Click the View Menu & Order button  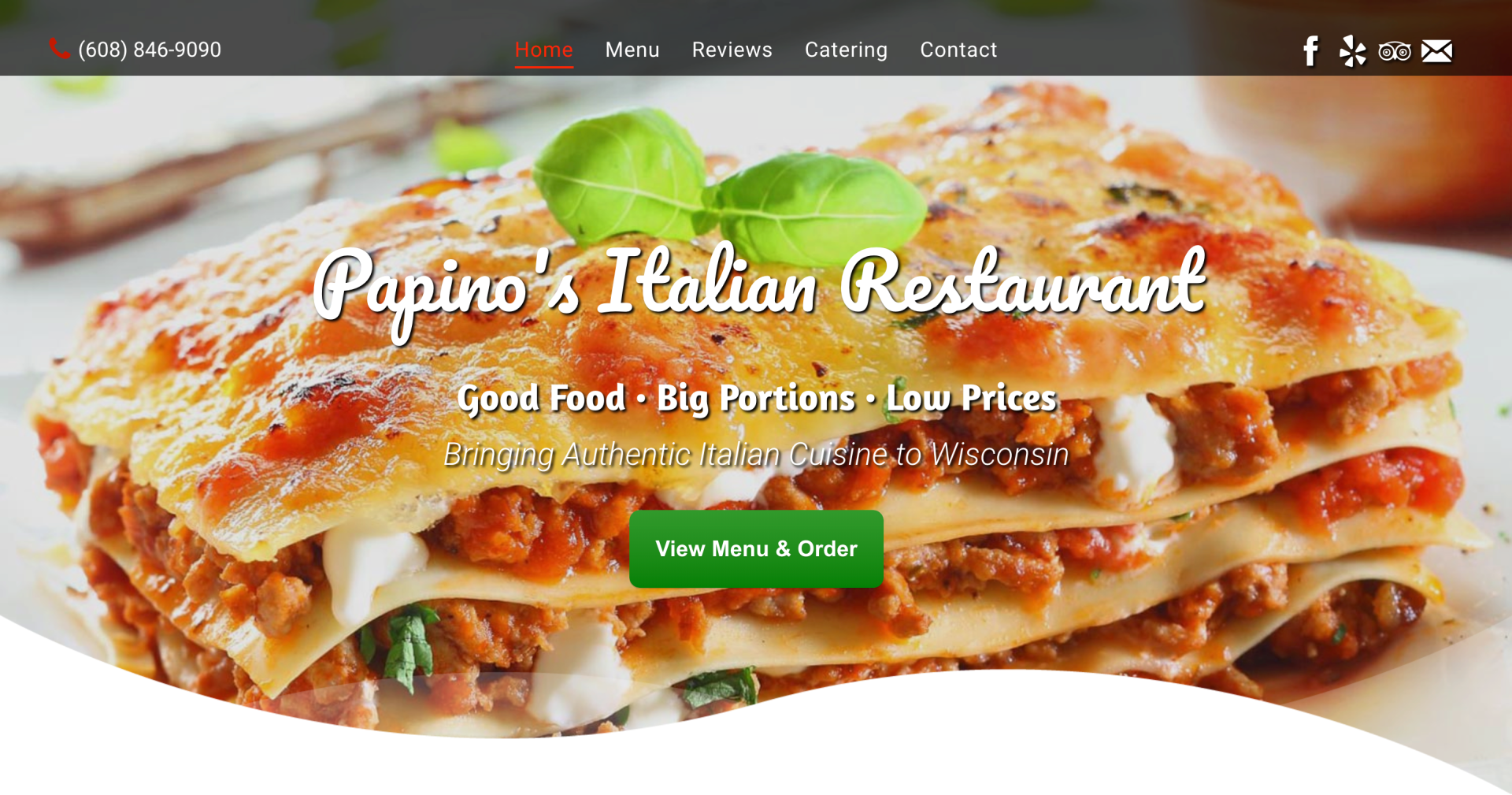point(756,548)
